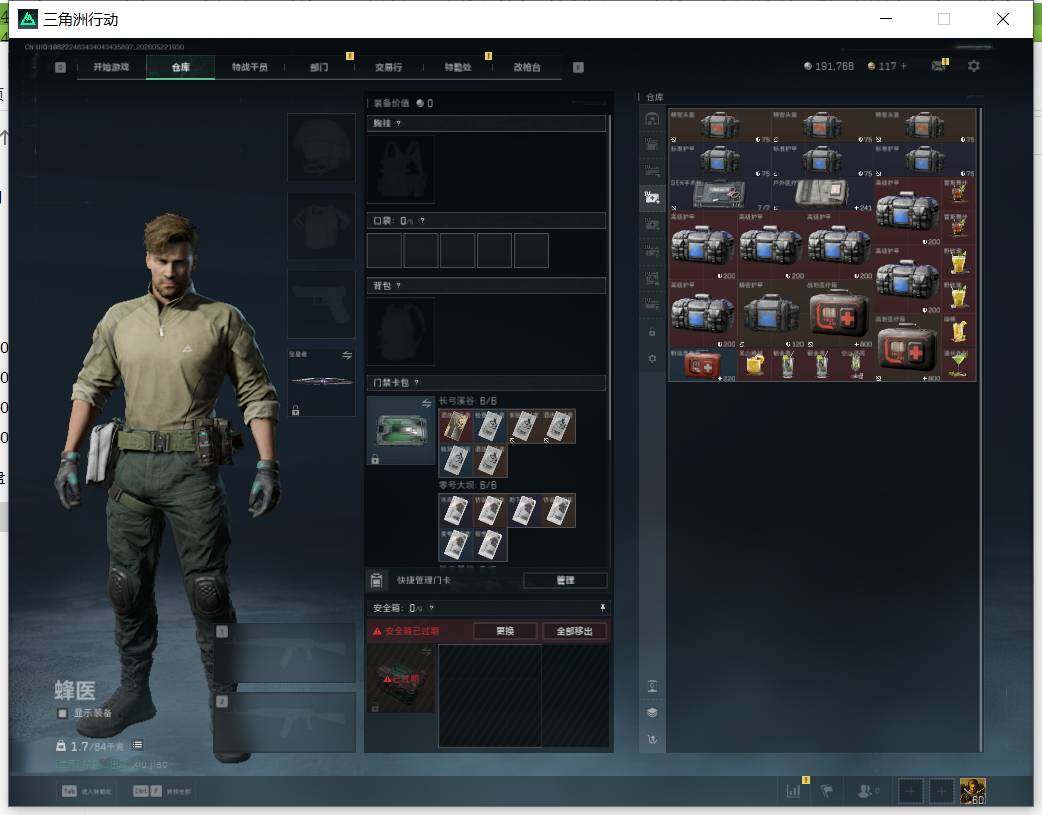Open the 特勤处 tab
The width and height of the screenshot is (1042, 815).
(x=457, y=67)
